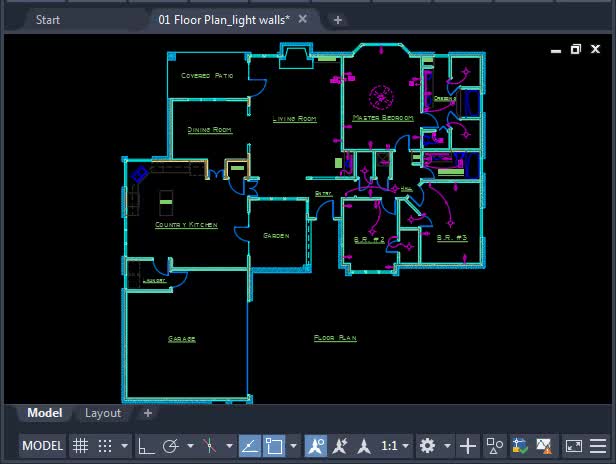Click the workspace switching gear icon

pyautogui.click(x=427, y=446)
